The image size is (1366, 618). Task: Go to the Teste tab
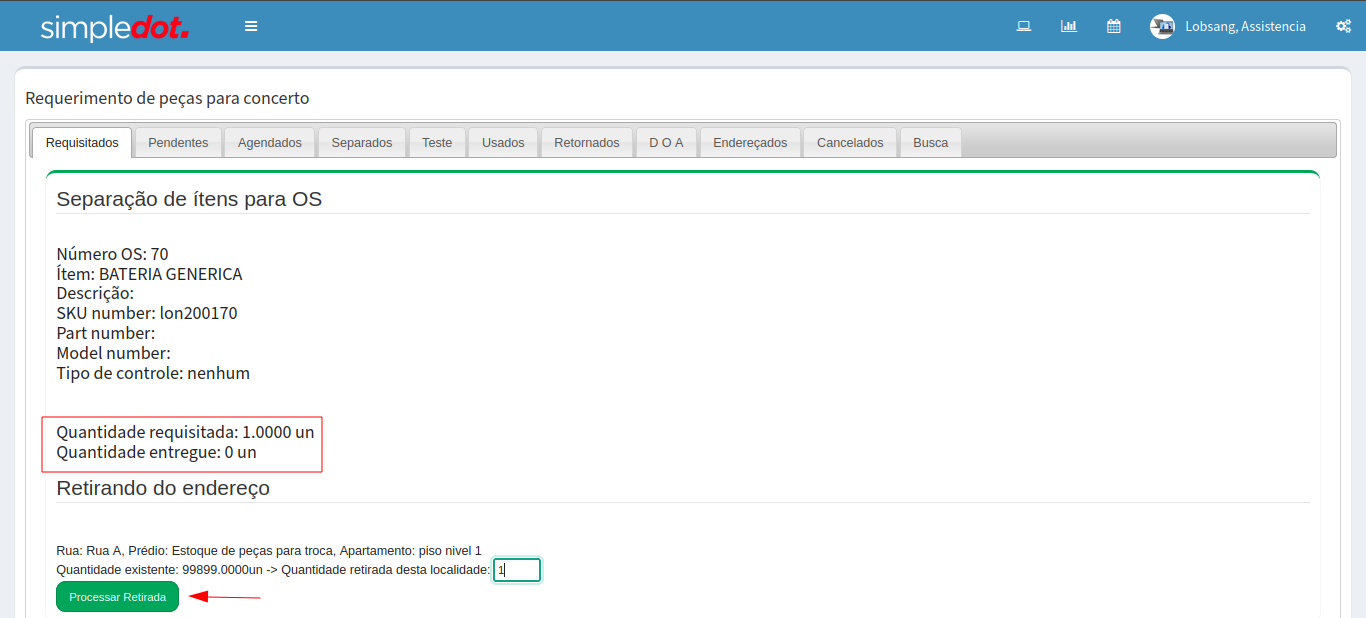tap(437, 142)
